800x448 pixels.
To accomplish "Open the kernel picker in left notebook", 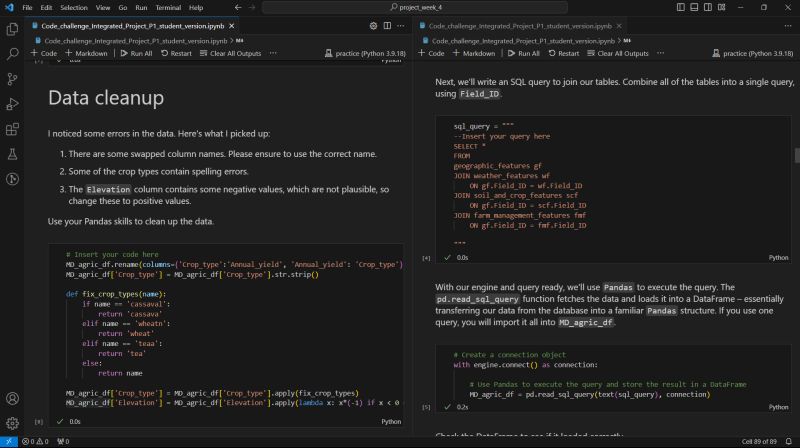I will 364,53.
